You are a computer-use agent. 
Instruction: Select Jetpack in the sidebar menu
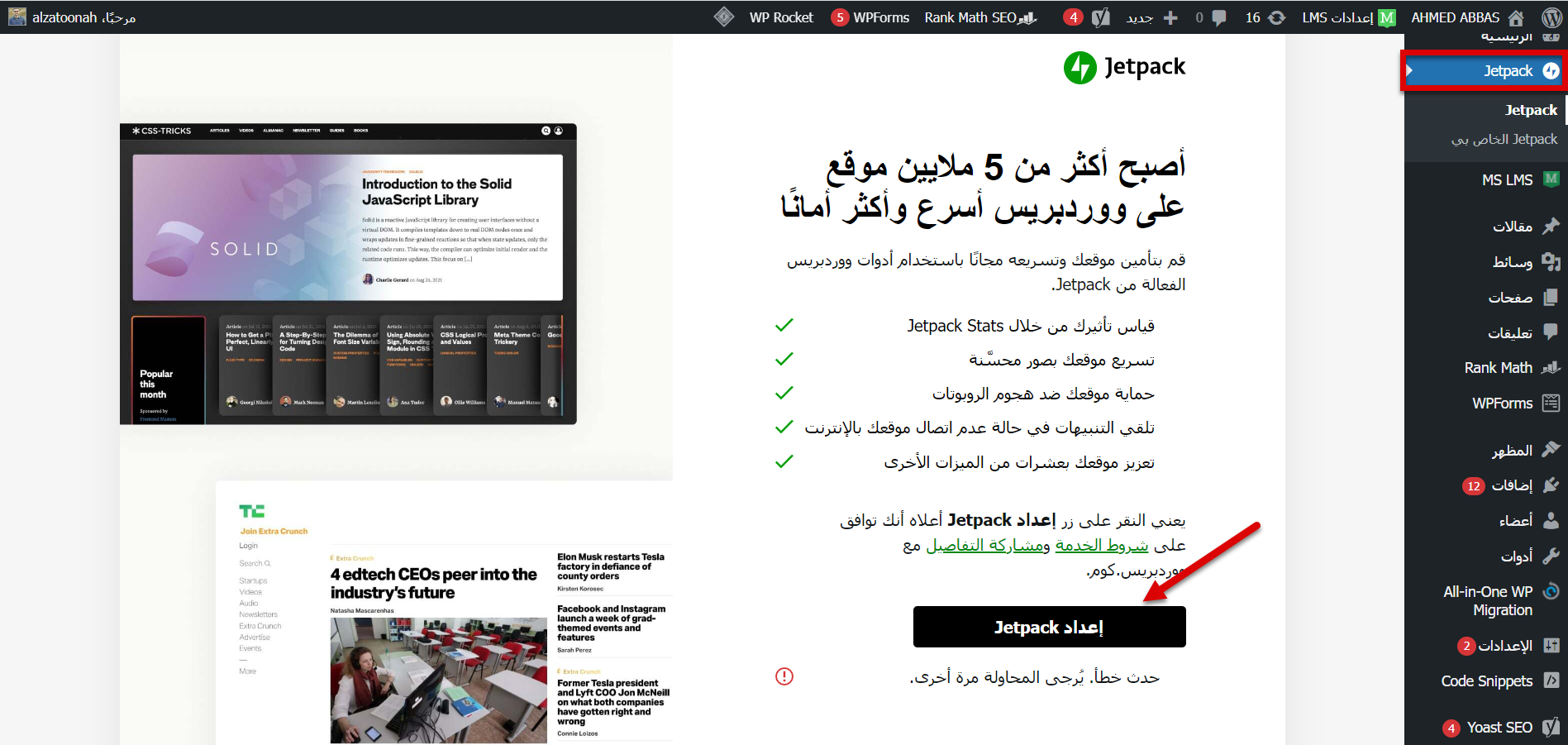[x=1485, y=71]
